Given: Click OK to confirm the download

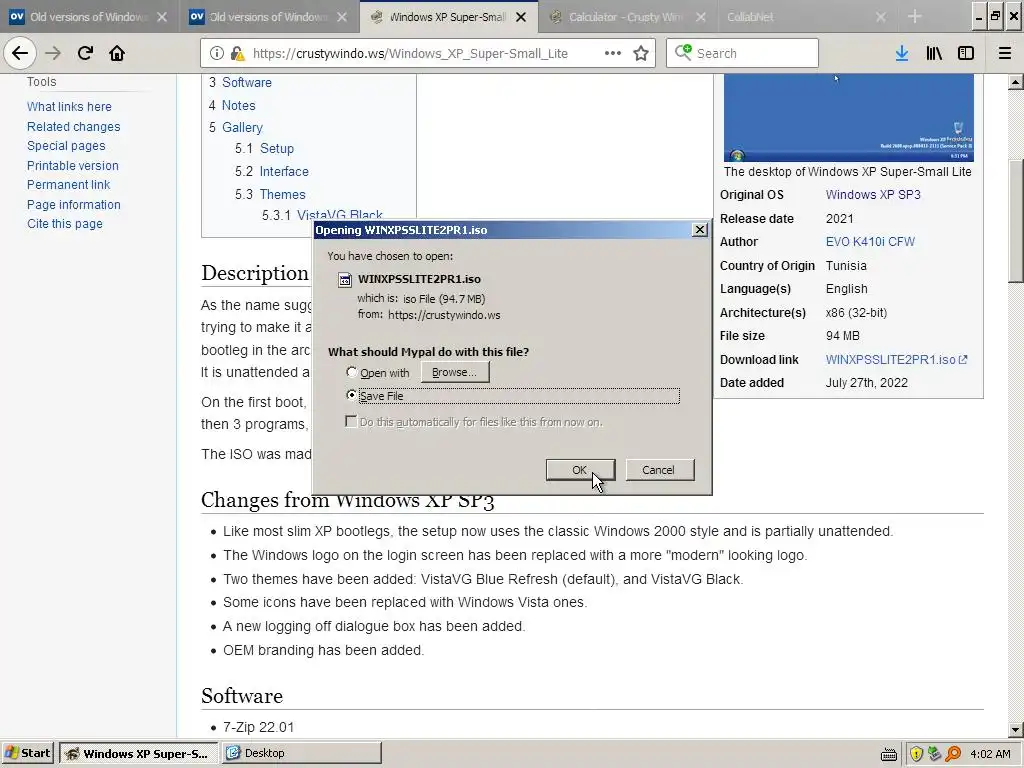Looking at the screenshot, I should 580,470.
